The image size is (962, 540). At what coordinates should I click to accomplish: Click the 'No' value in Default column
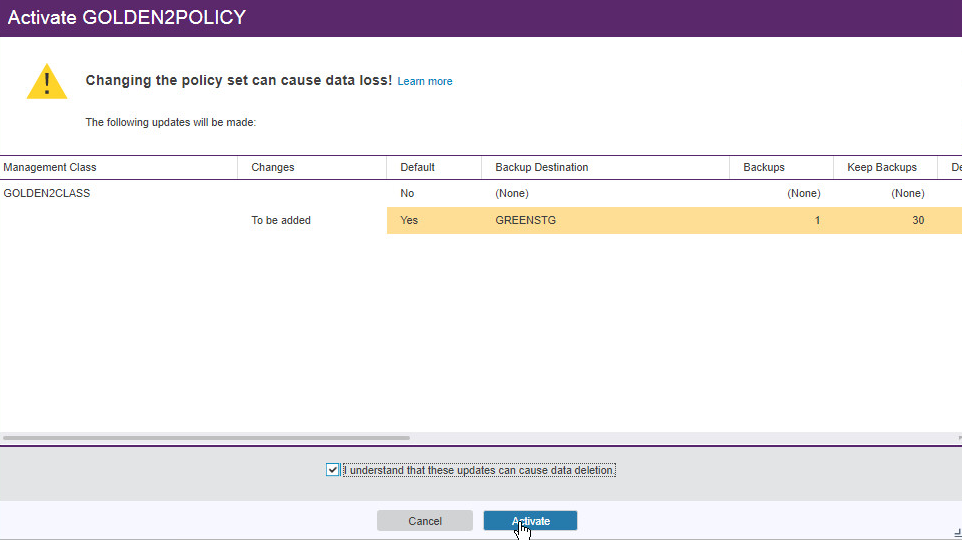point(407,193)
